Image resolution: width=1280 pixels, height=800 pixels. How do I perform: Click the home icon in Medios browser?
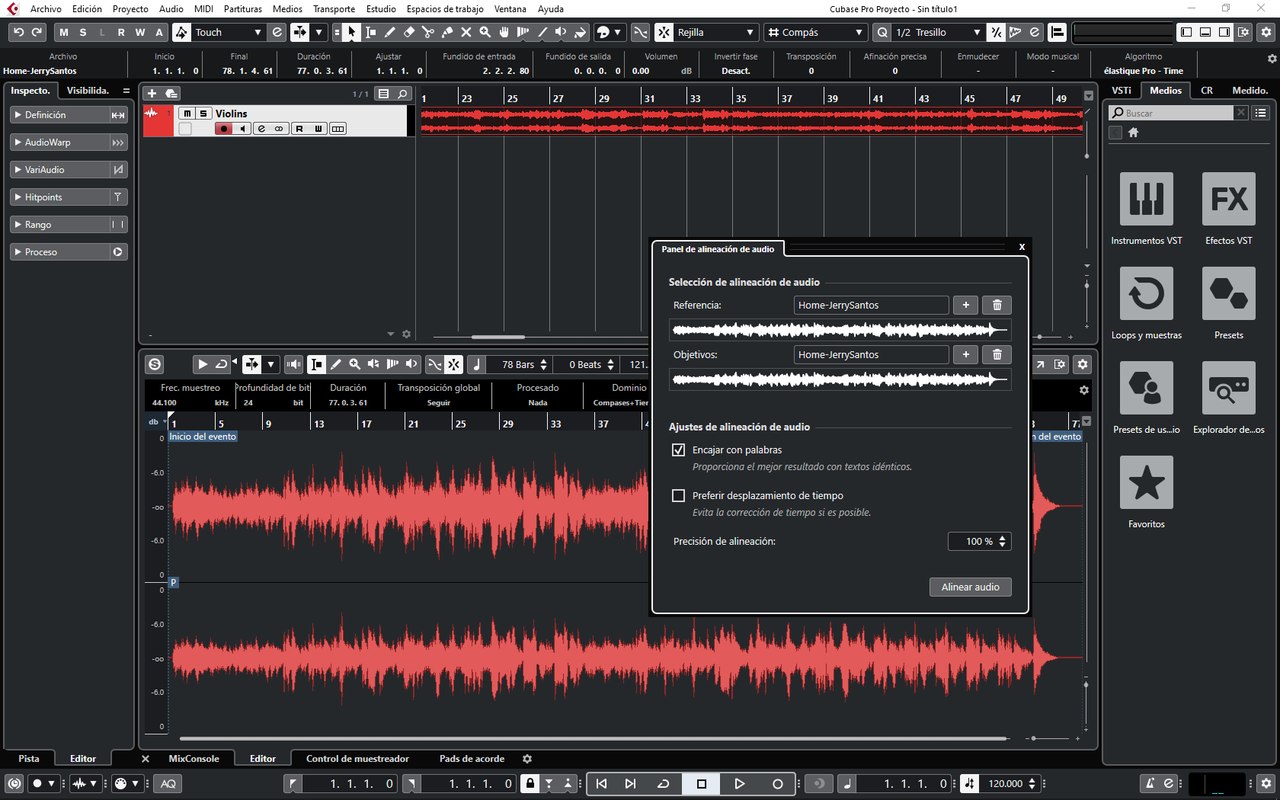(1134, 132)
